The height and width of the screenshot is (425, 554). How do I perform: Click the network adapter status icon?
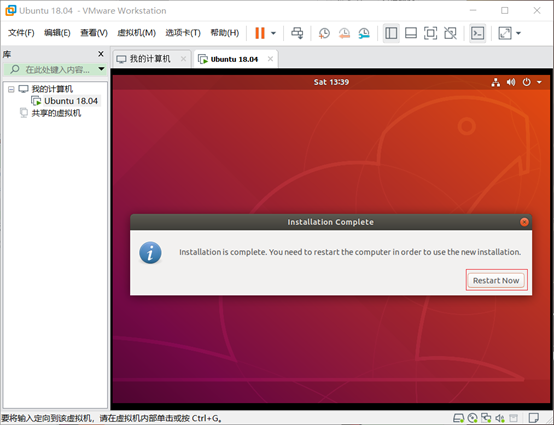point(486,418)
